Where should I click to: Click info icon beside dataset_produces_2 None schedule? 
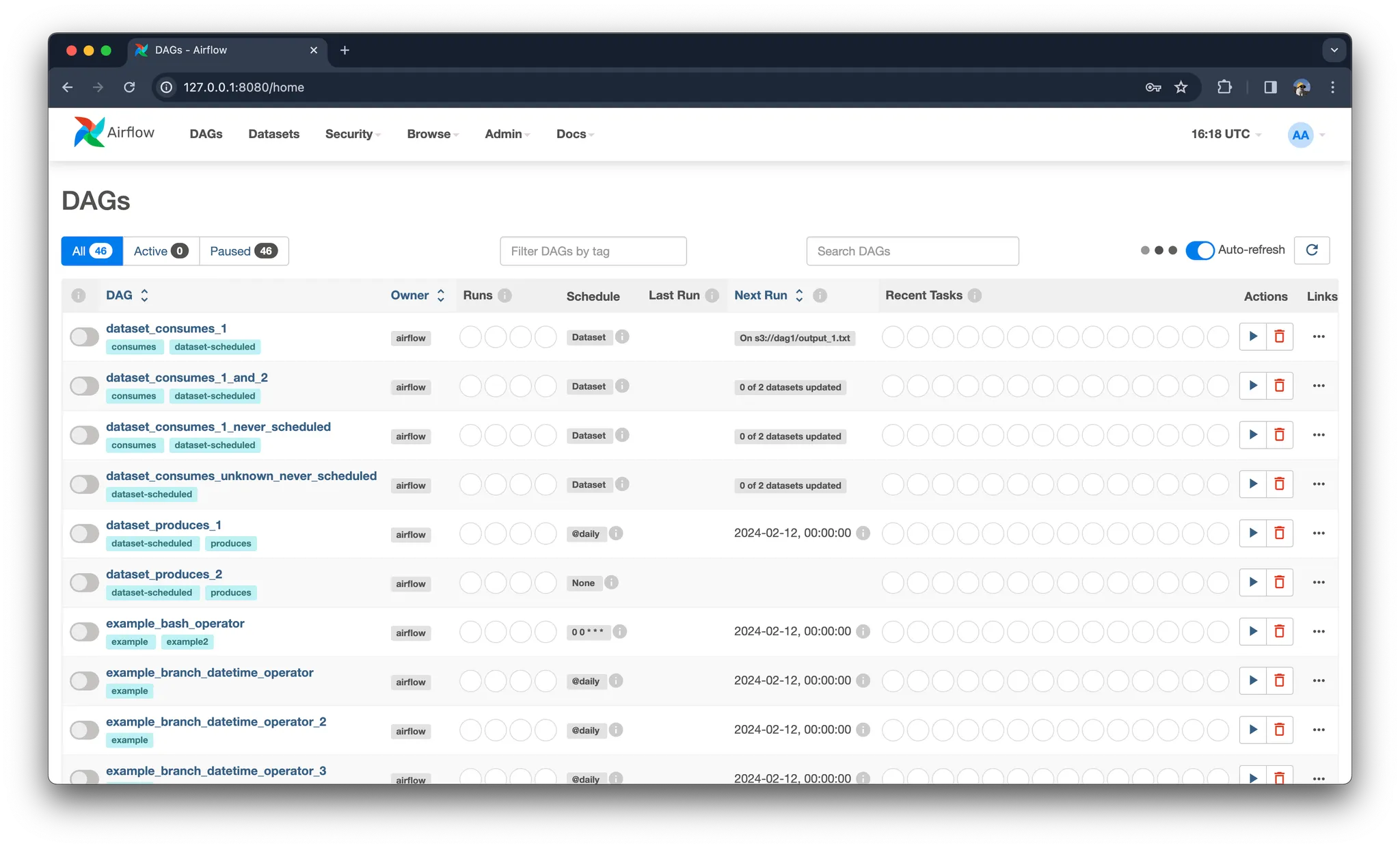tap(612, 583)
